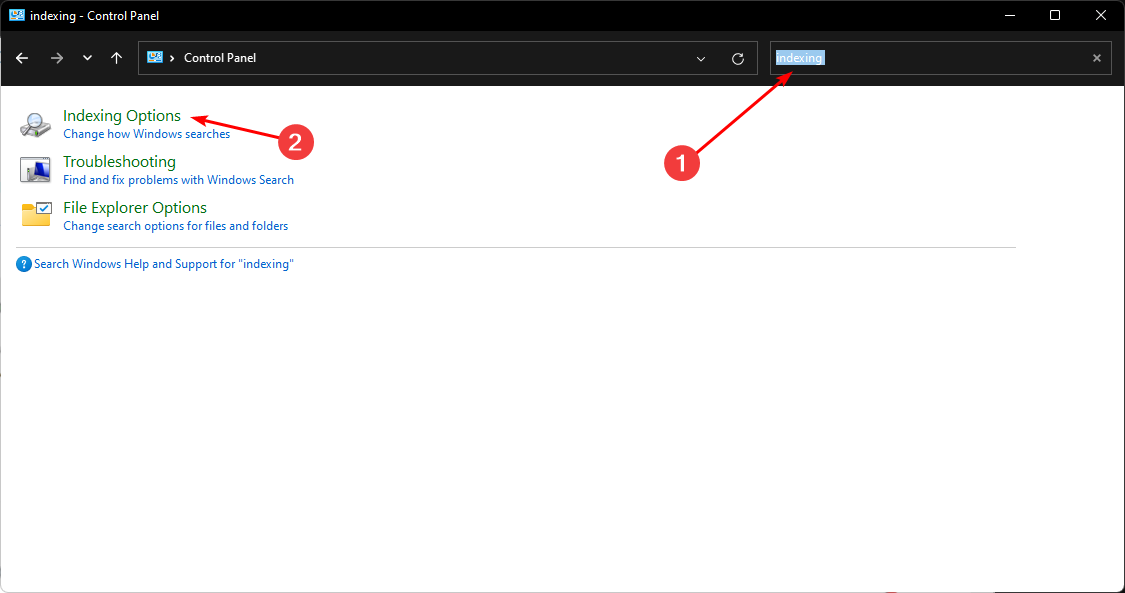The height and width of the screenshot is (593, 1125).
Task: Open the recent locations dropdown chevron
Action: coord(88,58)
